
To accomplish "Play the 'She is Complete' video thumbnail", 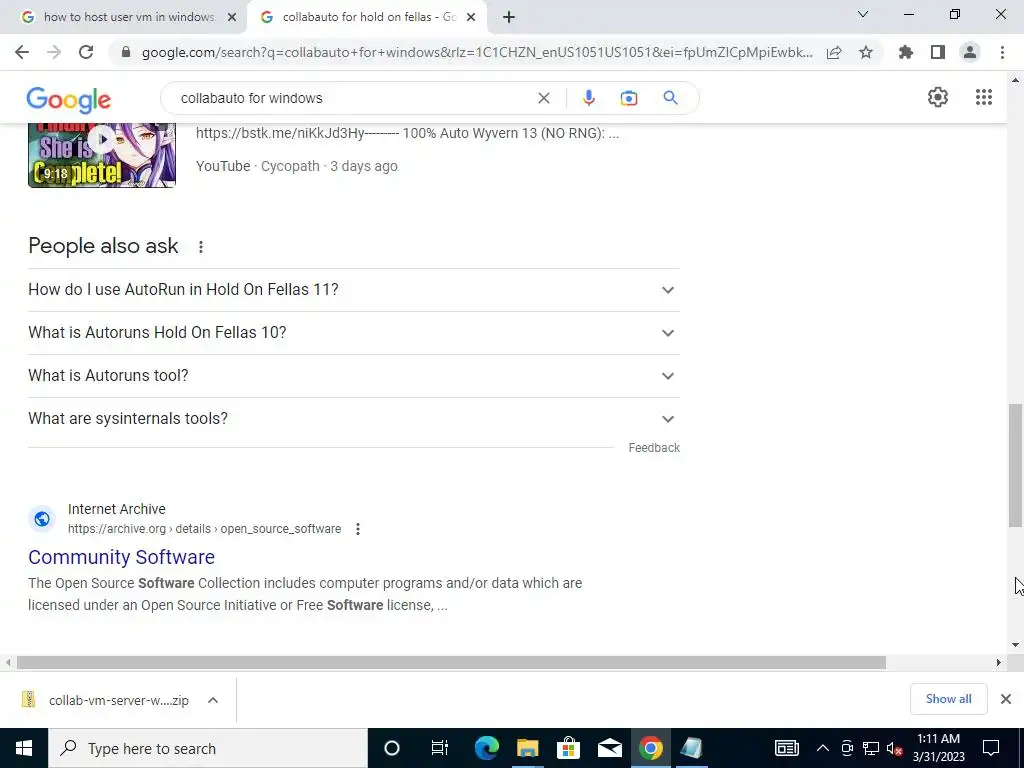I will pos(102,155).
